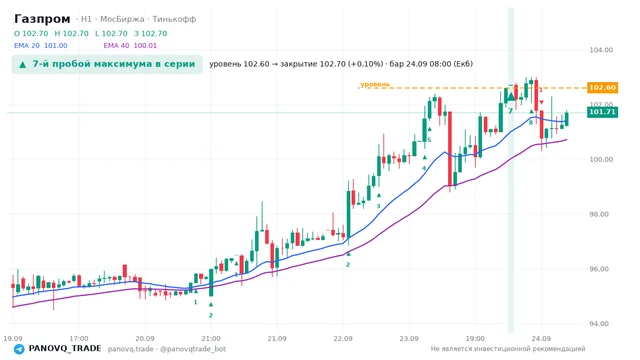This screenshot has height=360, width=640.
Task: Open the @panovqtrade_bot bot link
Action: [x=193, y=349]
